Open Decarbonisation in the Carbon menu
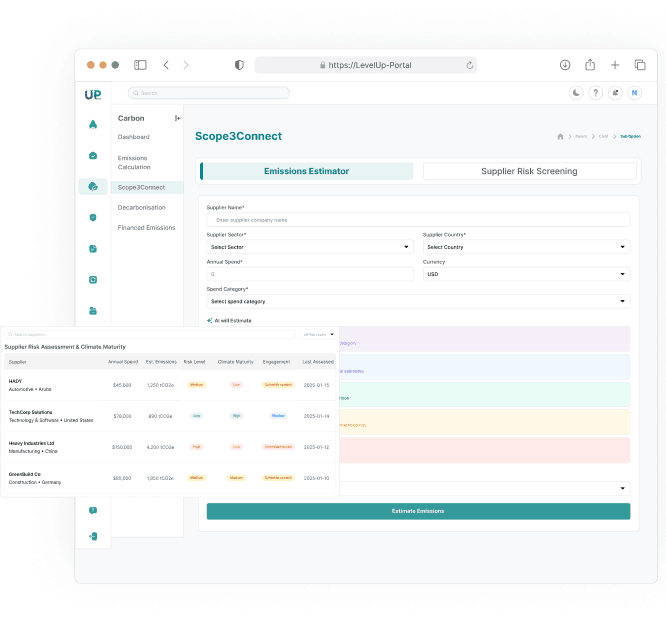The height and width of the screenshot is (620, 666). [x=142, y=207]
